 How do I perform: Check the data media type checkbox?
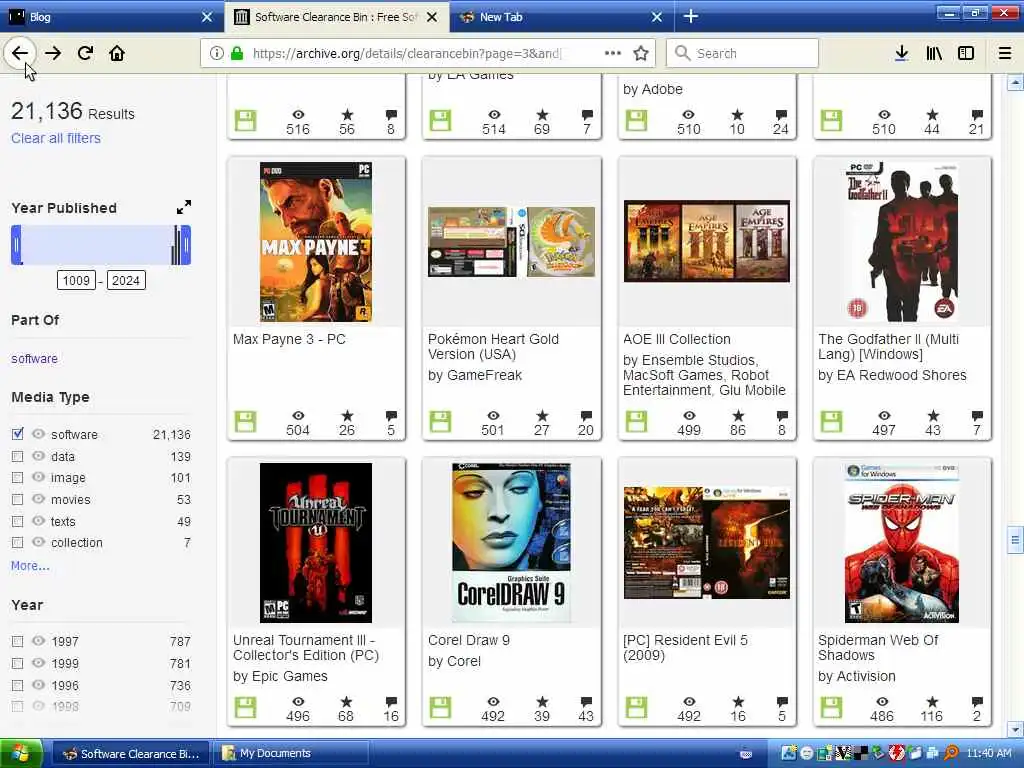pyautogui.click(x=18, y=456)
